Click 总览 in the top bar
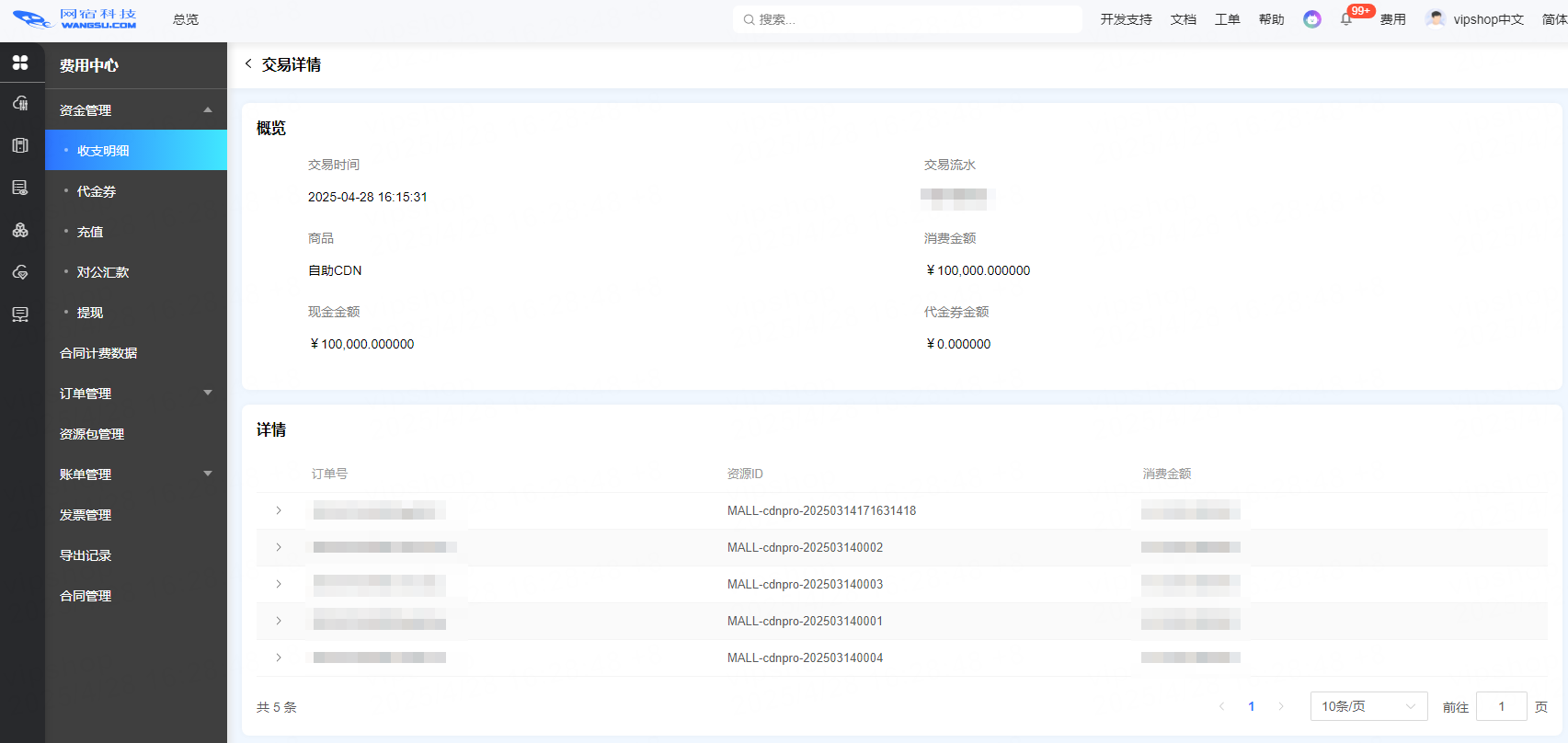 tap(186, 19)
